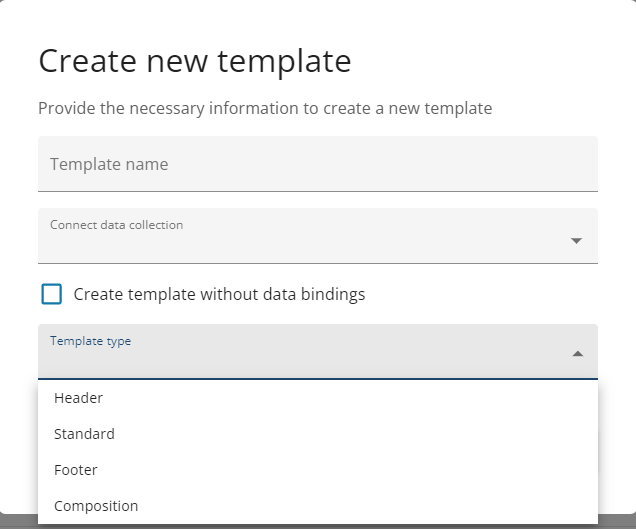
Task: Enable Create template without data bindings checkbox
Action: coord(52,294)
